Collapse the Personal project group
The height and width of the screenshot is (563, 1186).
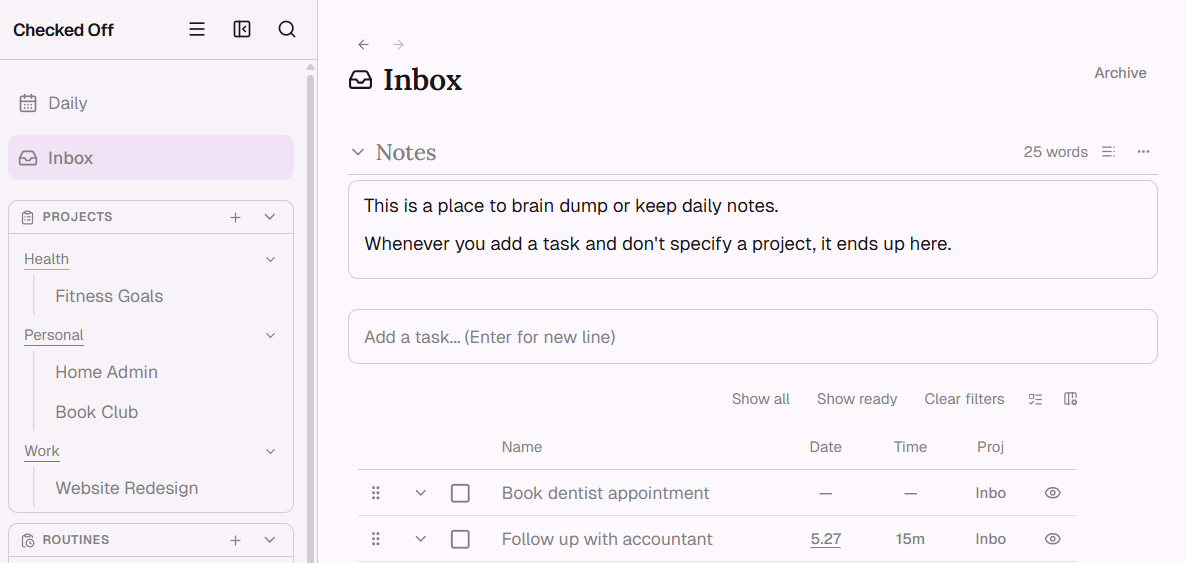tap(271, 335)
